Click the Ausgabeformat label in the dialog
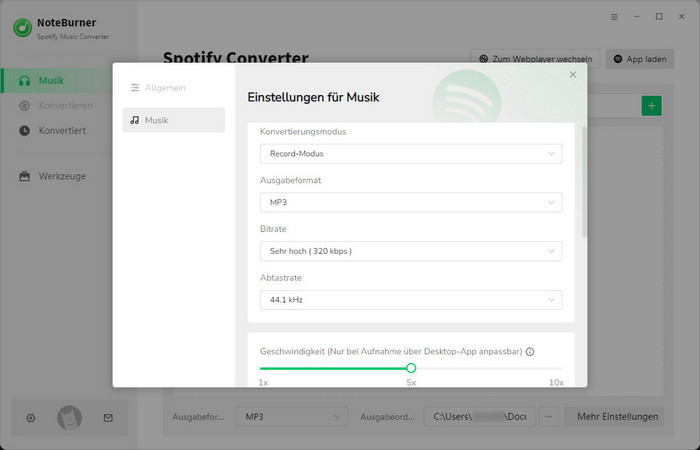700x450 pixels. click(291, 180)
